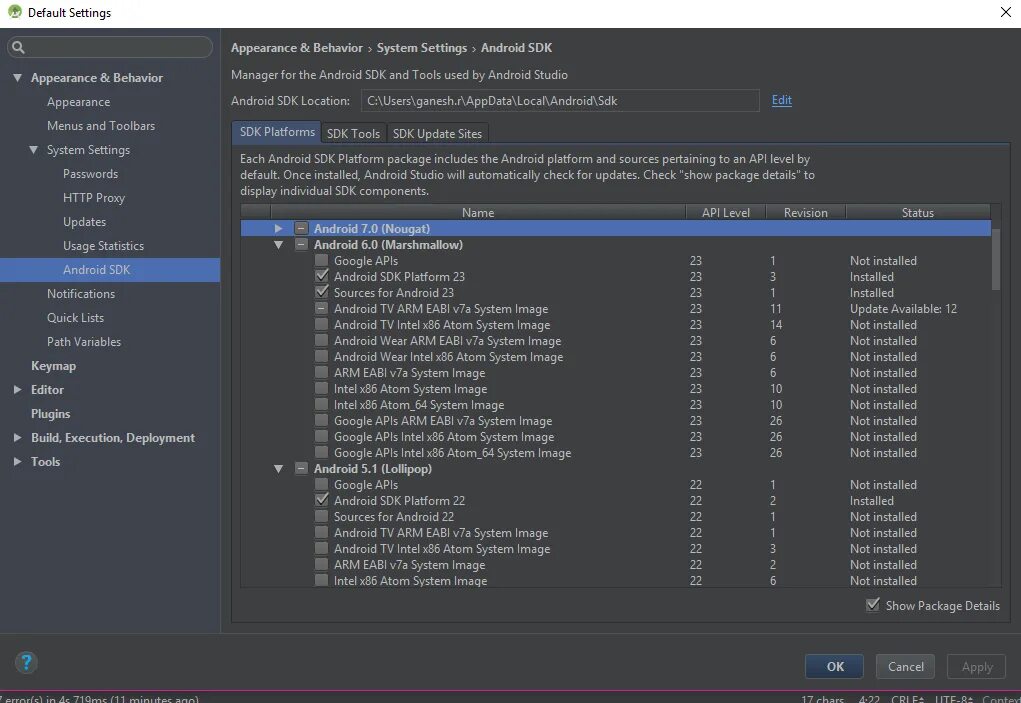Switch to SDK Platforms tab

click(277, 132)
